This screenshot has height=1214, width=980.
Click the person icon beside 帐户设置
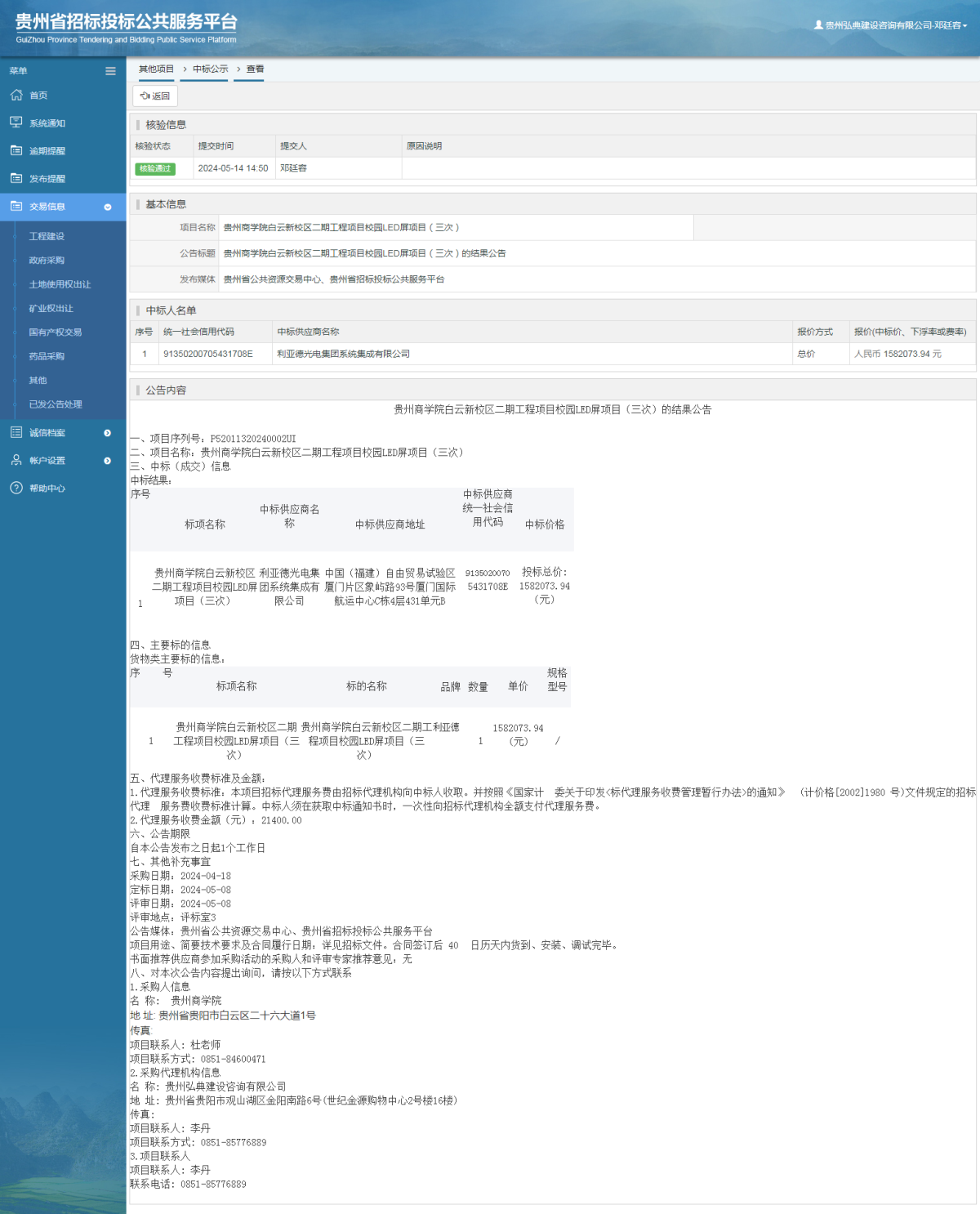click(x=16, y=460)
